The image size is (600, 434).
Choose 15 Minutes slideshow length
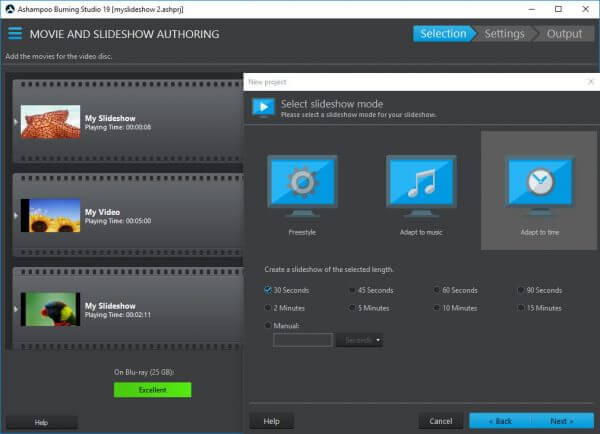[x=520, y=308]
